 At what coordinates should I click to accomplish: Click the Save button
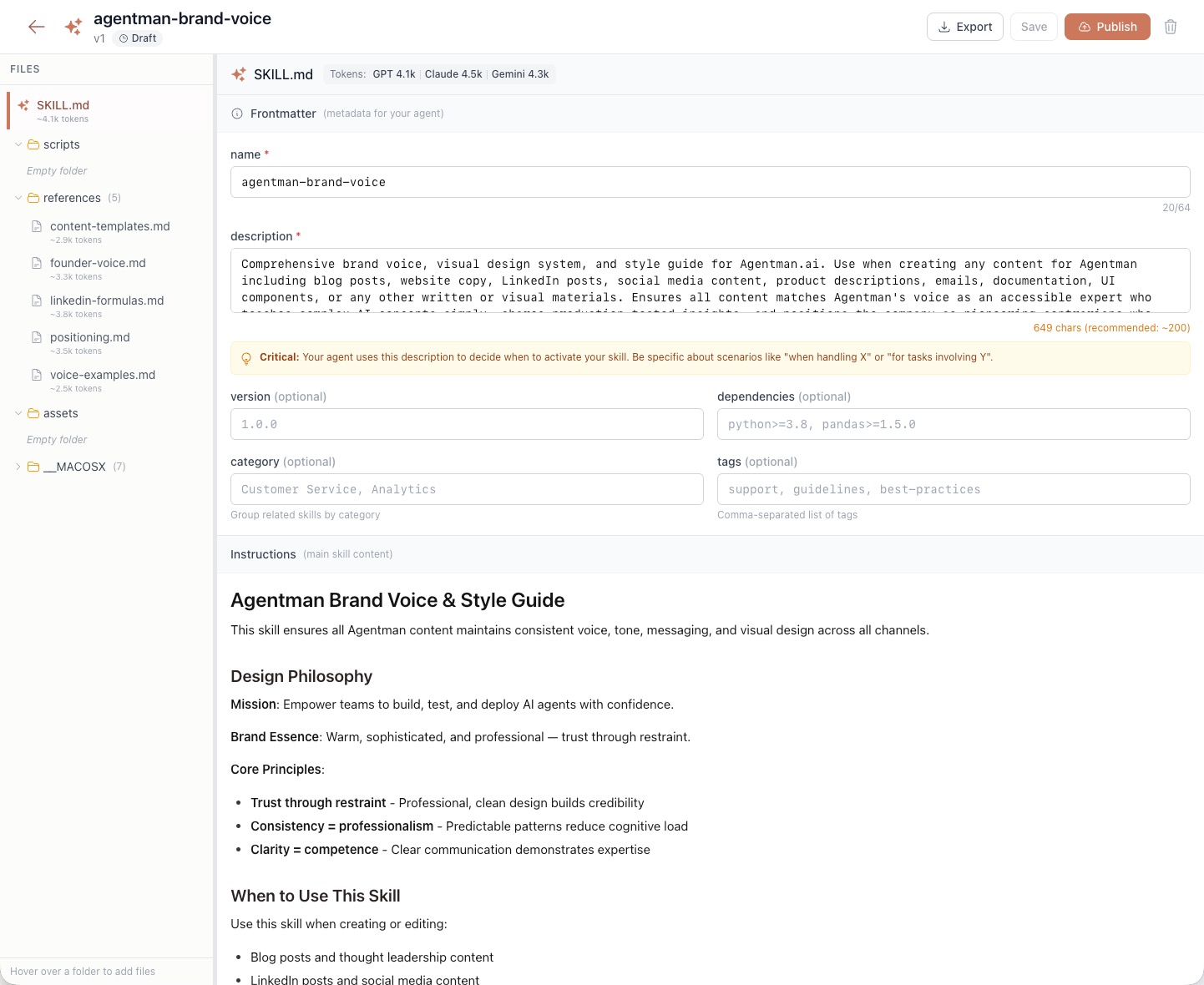coord(1034,27)
